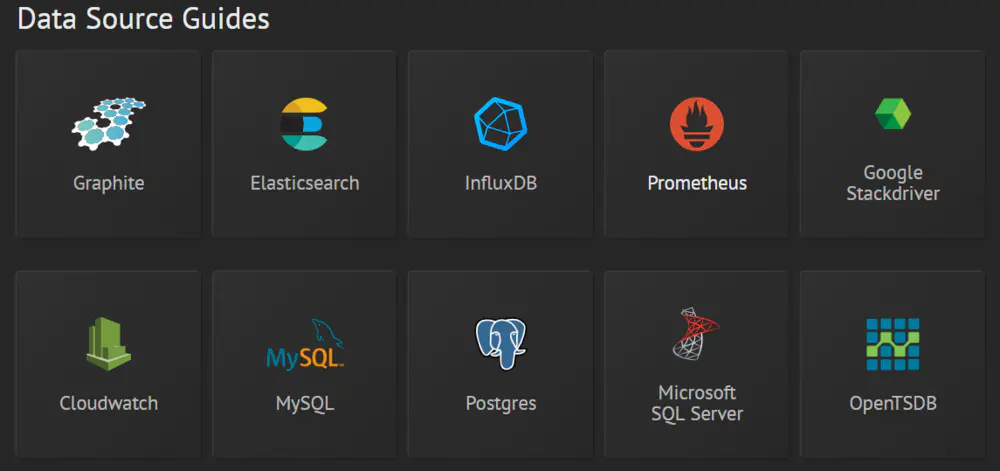
Task: Click the OpenTSDB grid chart icon
Action: 893,344
